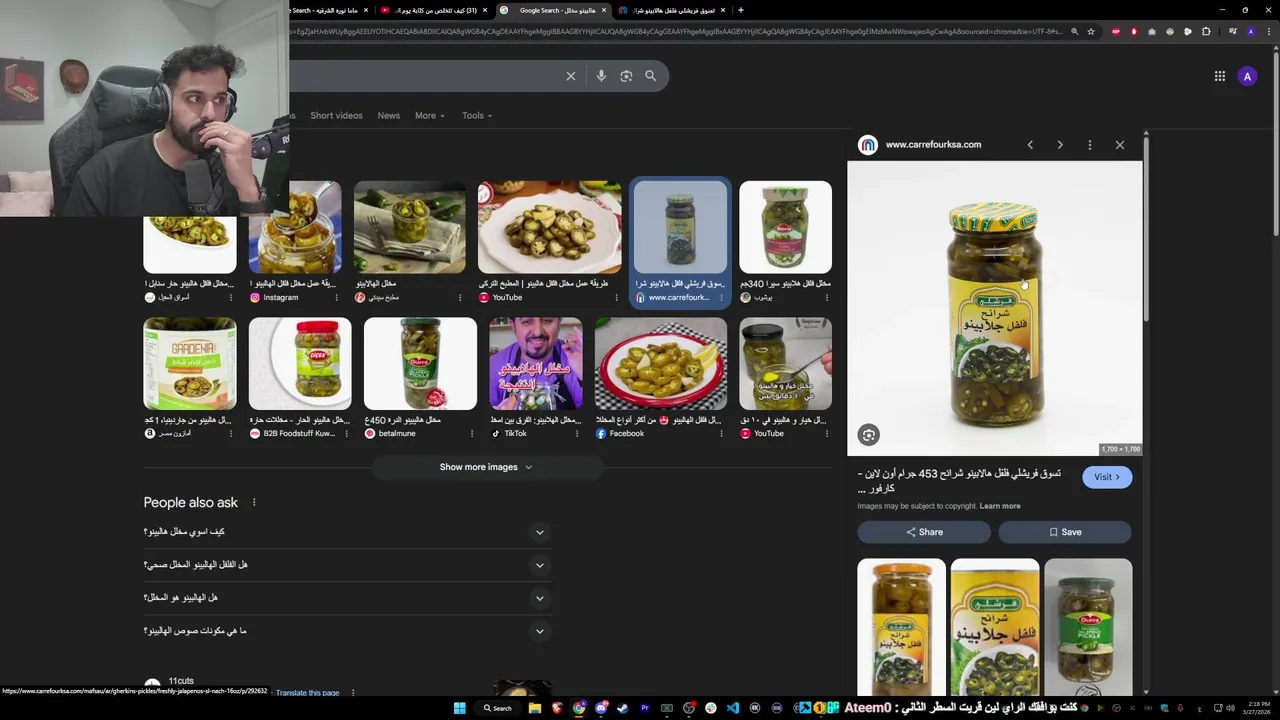Zoom control icon in the address bar
Screen dimensions: 1280x720
(x=1075, y=31)
